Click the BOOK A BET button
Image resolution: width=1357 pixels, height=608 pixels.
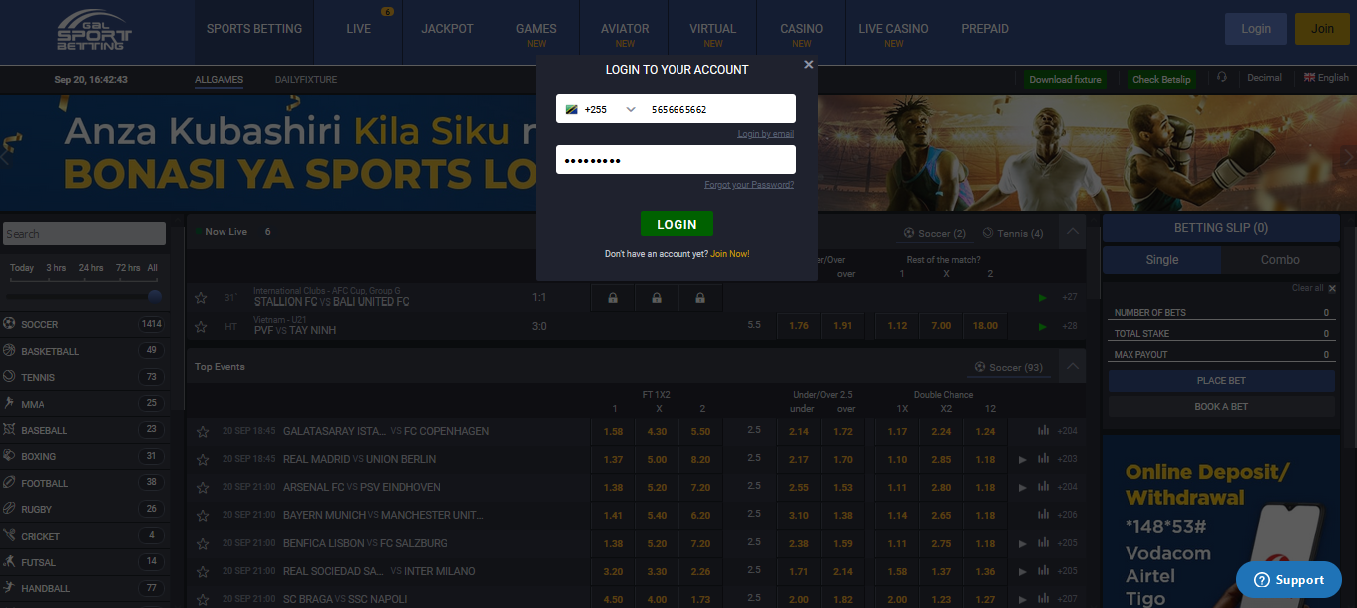coord(1222,407)
